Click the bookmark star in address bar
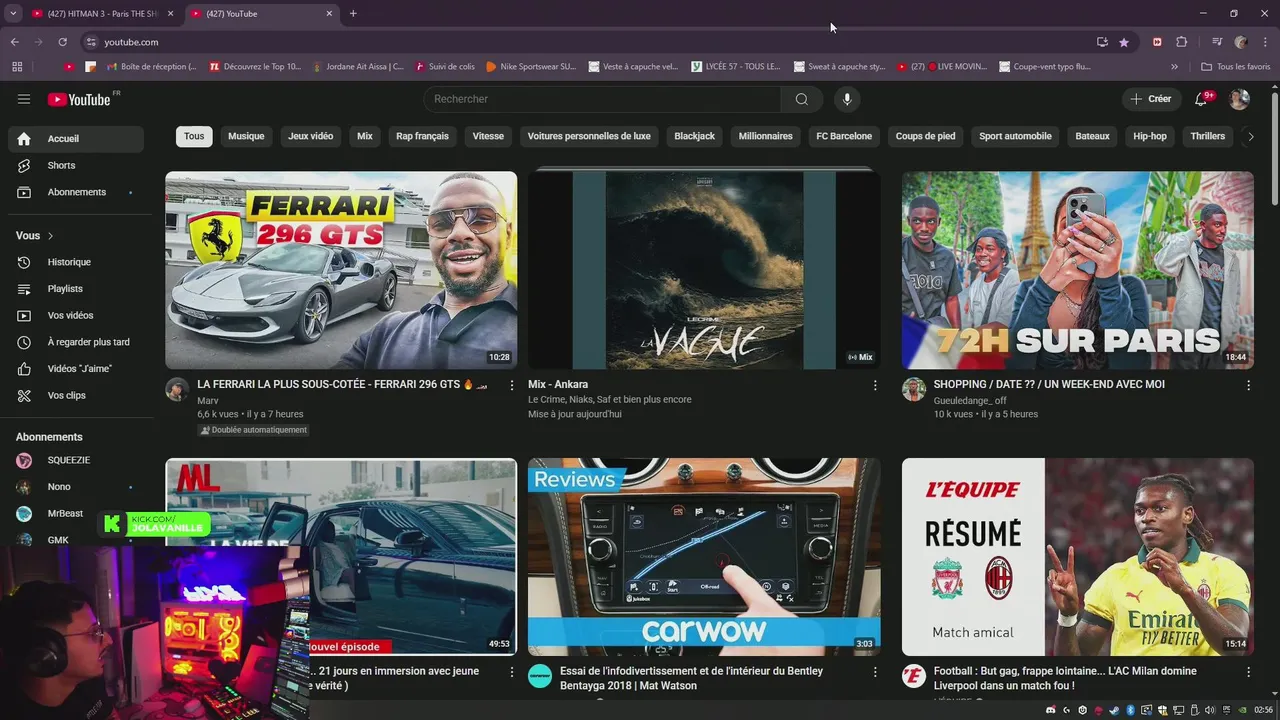The width and height of the screenshot is (1280, 720). pos(1124,42)
